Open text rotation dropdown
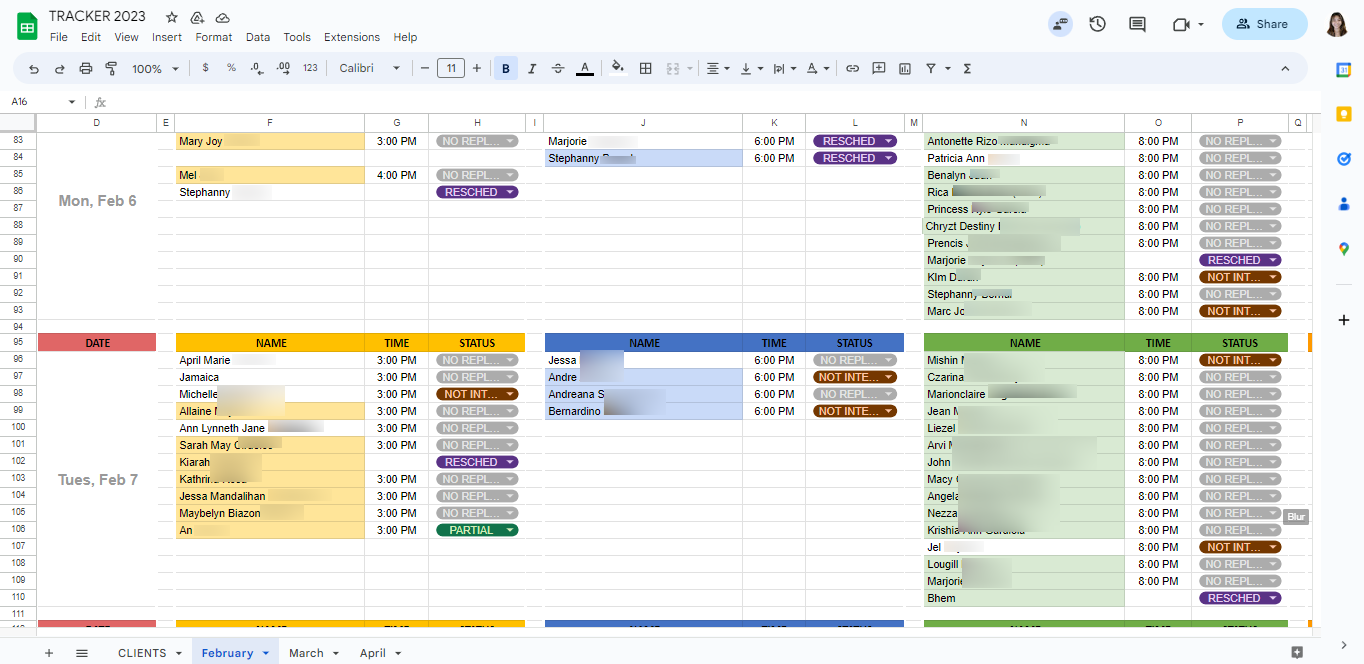Screen dimensions: 1364x664 [x=817, y=69]
